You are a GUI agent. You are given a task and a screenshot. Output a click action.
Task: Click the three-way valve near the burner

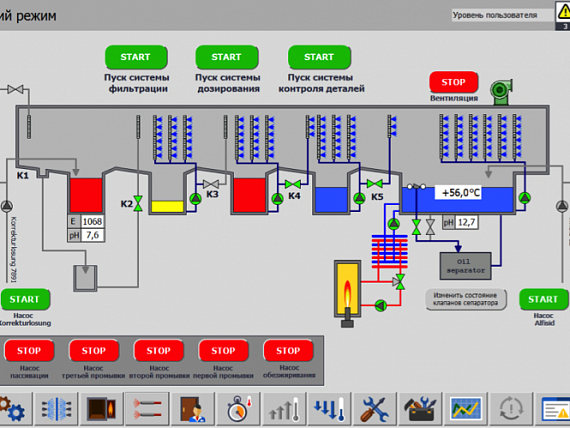click(399, 281)
